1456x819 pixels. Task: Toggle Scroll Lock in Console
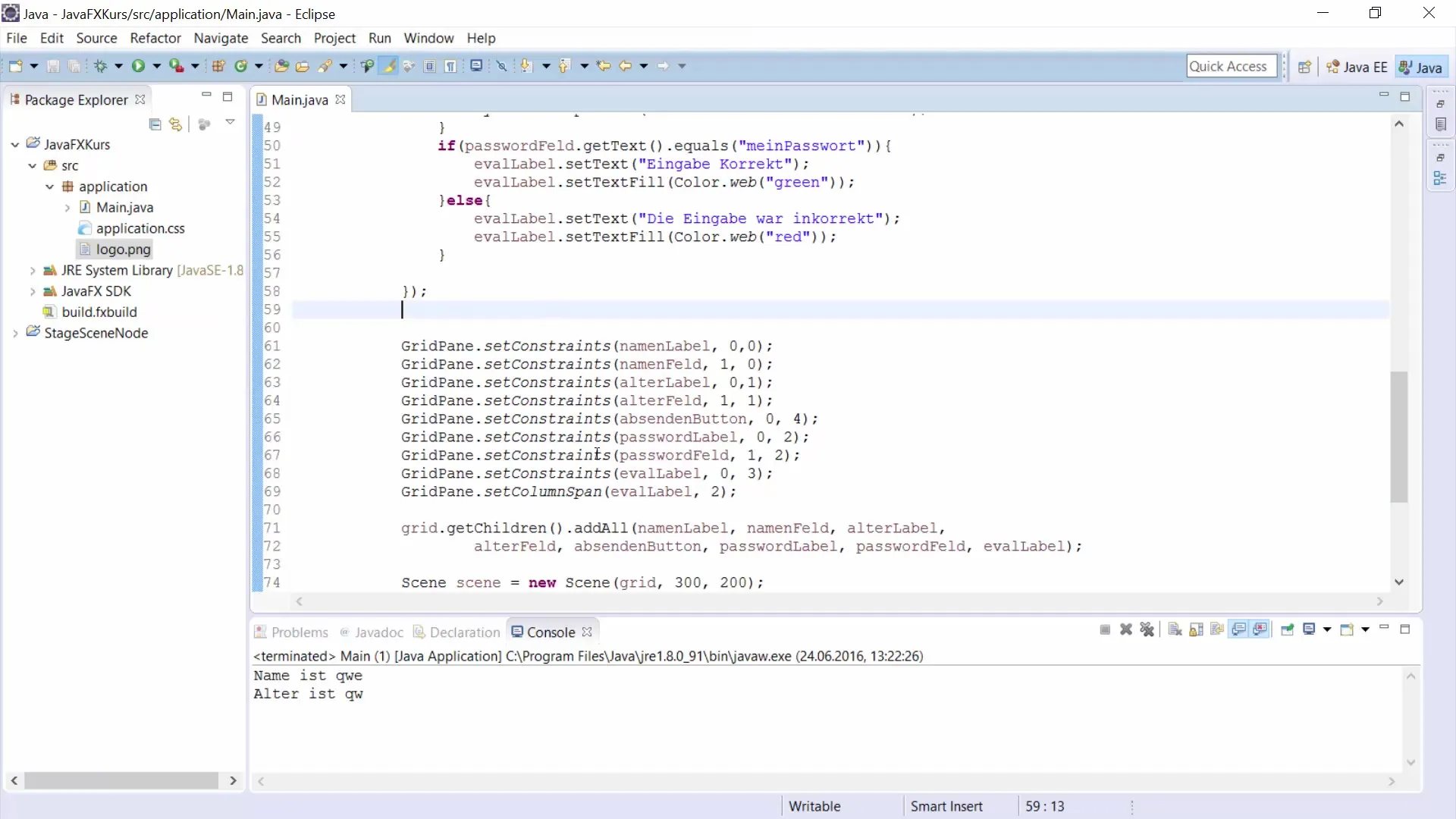(x=1196, y=629)
